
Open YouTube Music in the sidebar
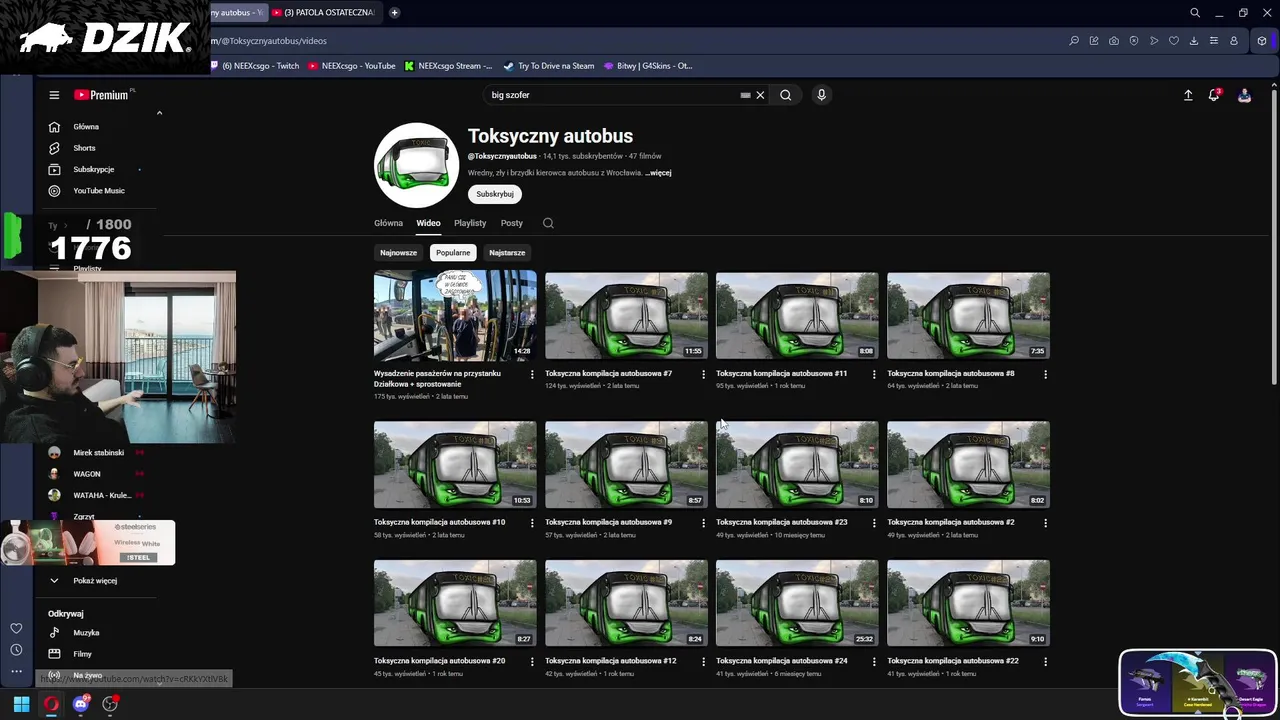(x=98, y=191)
